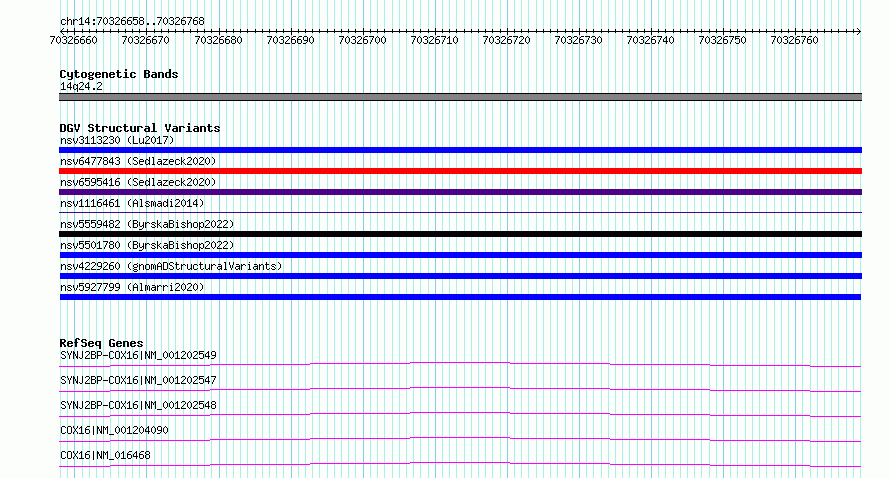Open variant label nsv5501780 (ByrskaBishop2022)
This screenshot has width=890, height=478.
[146, 245]
